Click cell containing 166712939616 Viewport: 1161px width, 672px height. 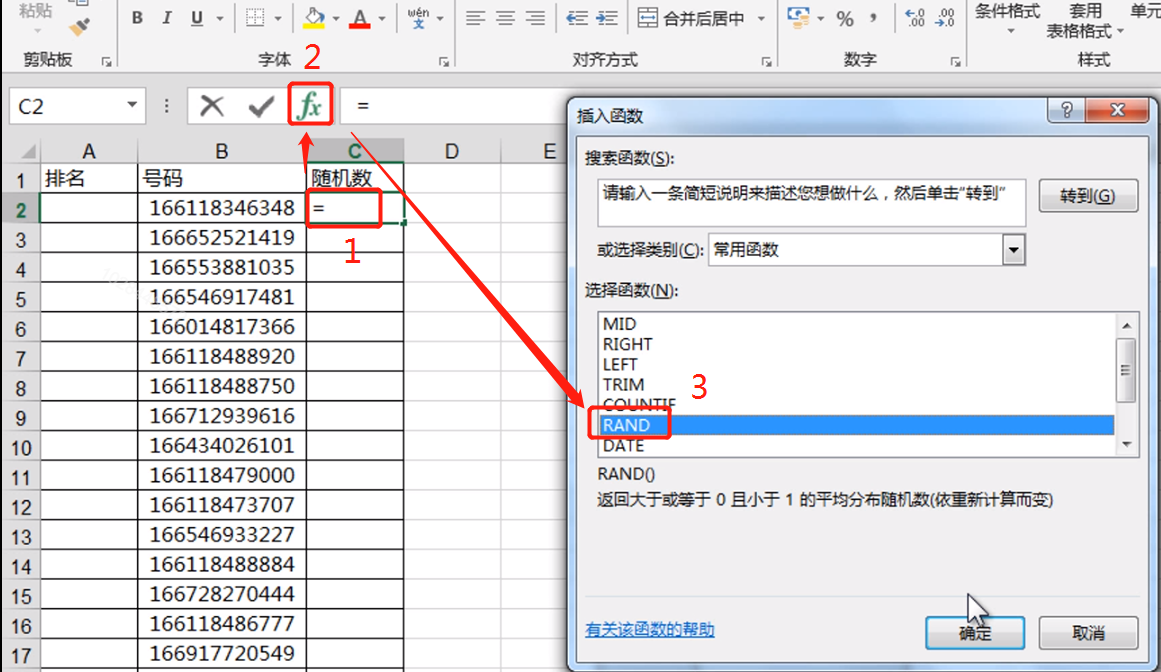(x=221, y=416)
